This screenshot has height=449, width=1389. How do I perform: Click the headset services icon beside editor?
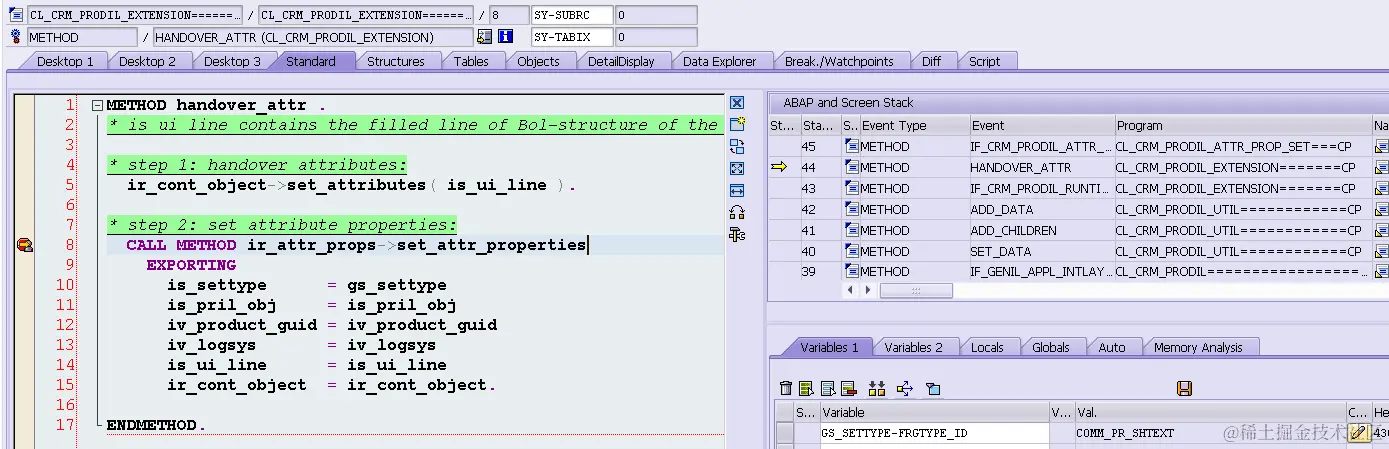(737, 212)
